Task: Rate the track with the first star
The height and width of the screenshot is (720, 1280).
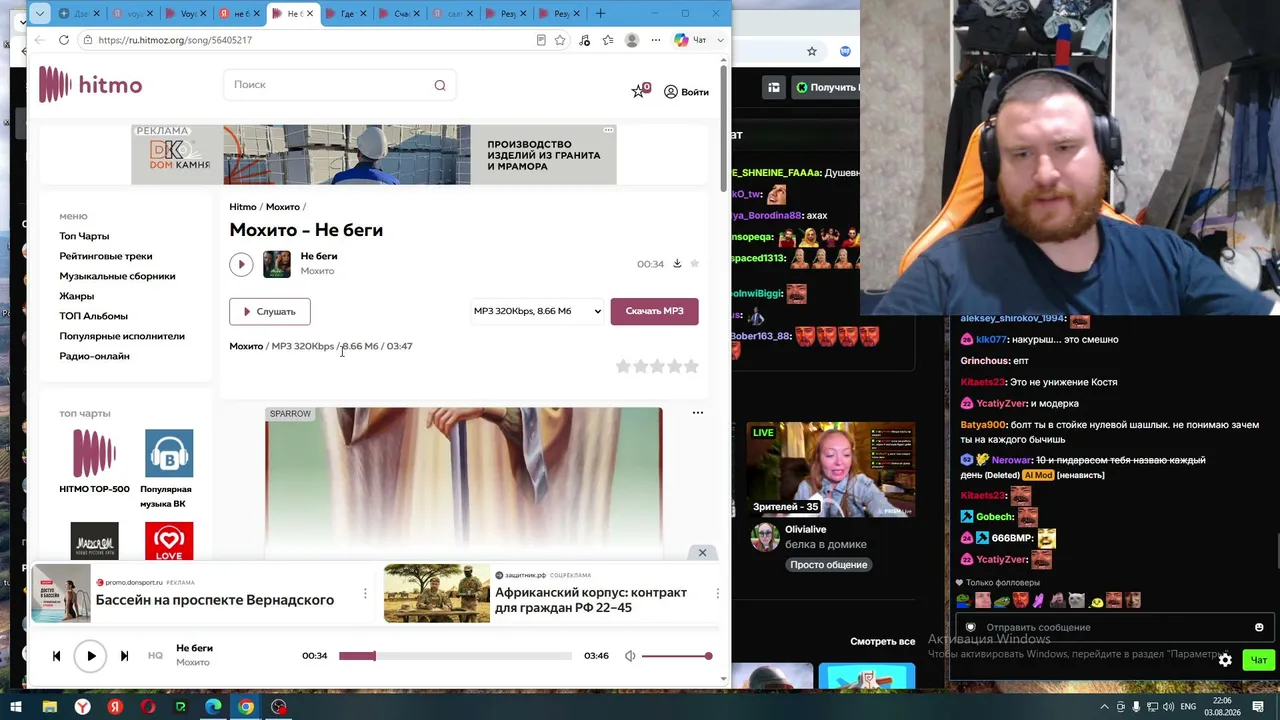Action: click(623, 367)
